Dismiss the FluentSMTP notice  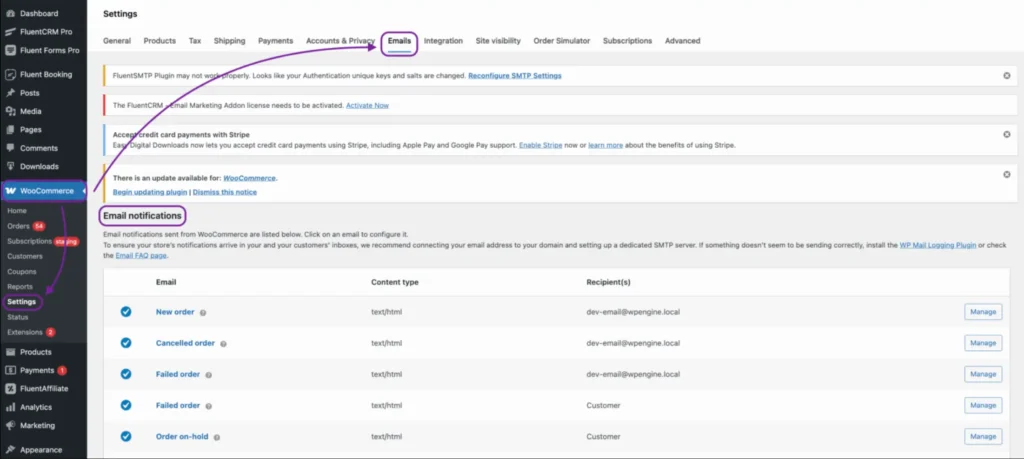[x=1006, y=76]
